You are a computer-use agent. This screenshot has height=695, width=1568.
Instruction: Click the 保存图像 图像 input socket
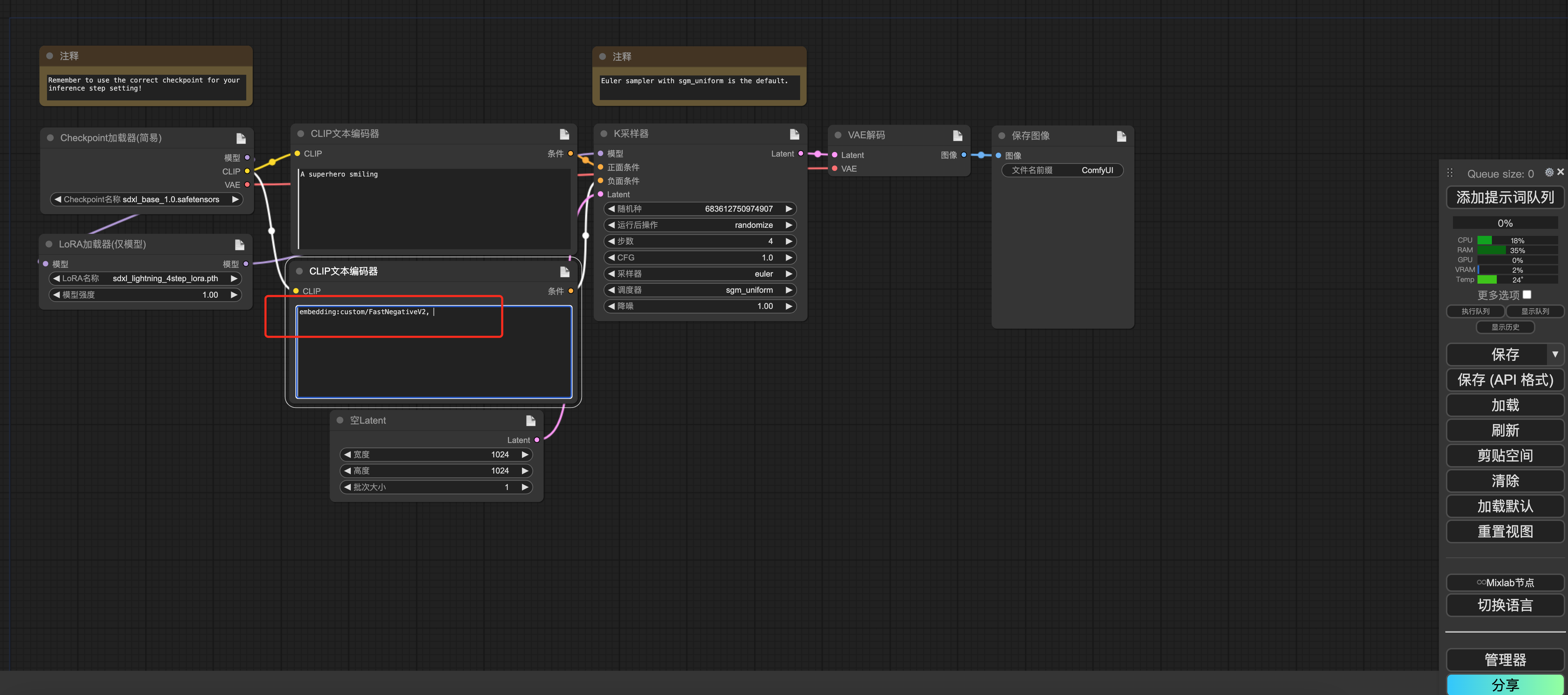pos(998,156)
